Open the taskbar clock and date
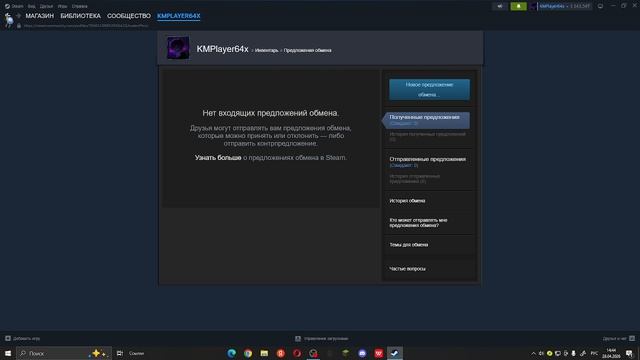640x360 pixels. coord(611,353)
